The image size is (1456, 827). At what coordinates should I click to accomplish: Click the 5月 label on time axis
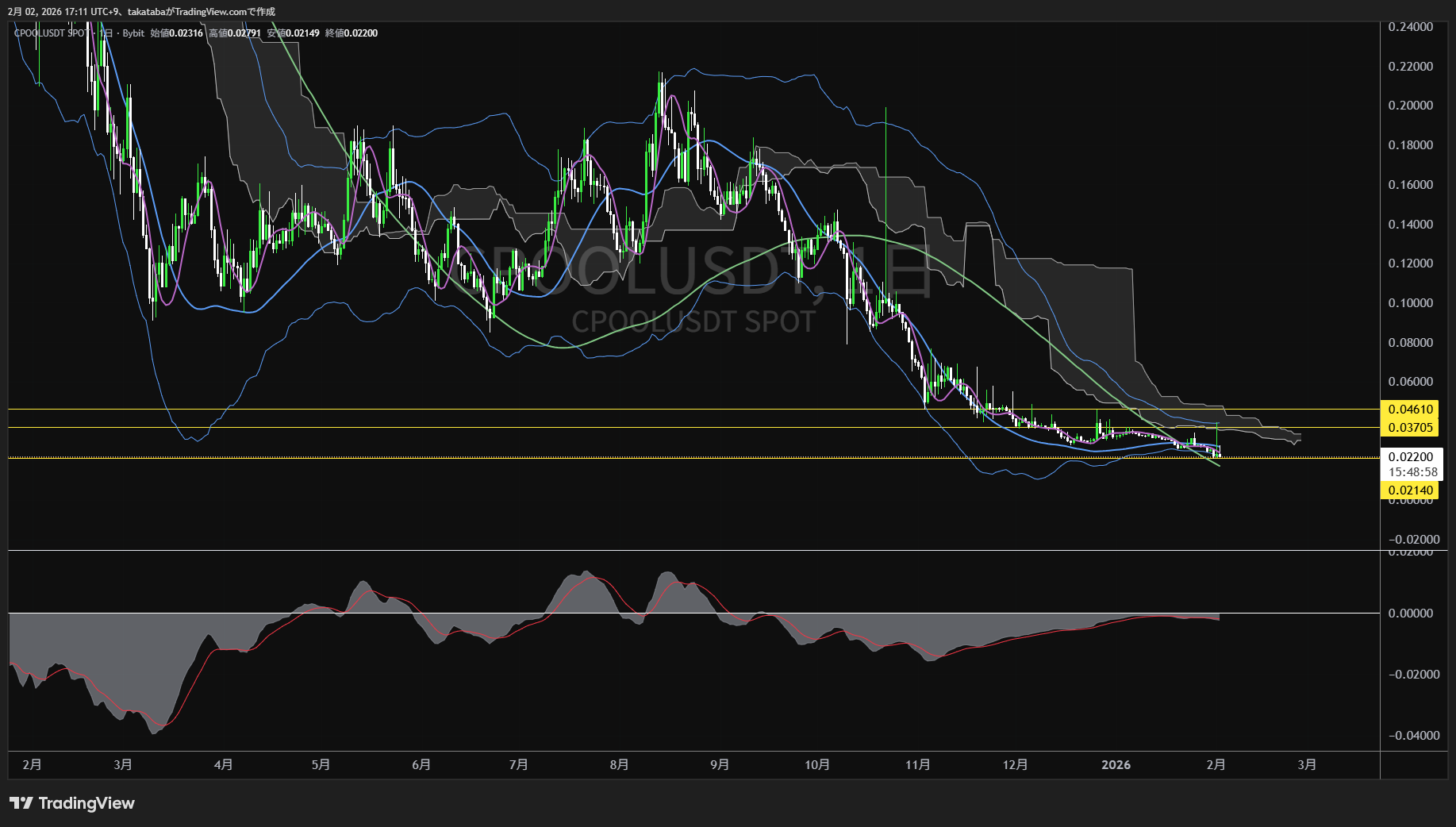tap(321, 765)
